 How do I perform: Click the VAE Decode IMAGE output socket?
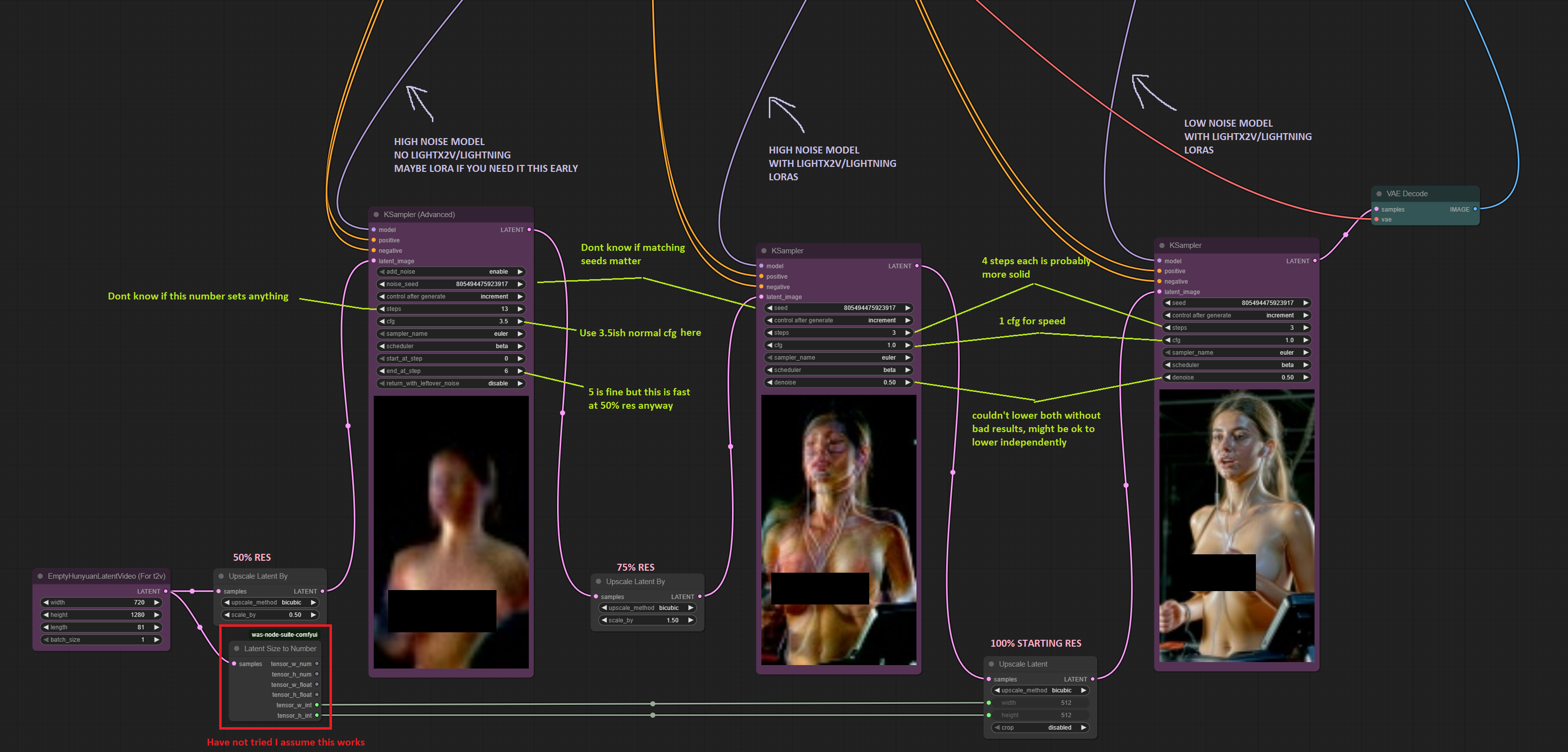(1475, 209)
